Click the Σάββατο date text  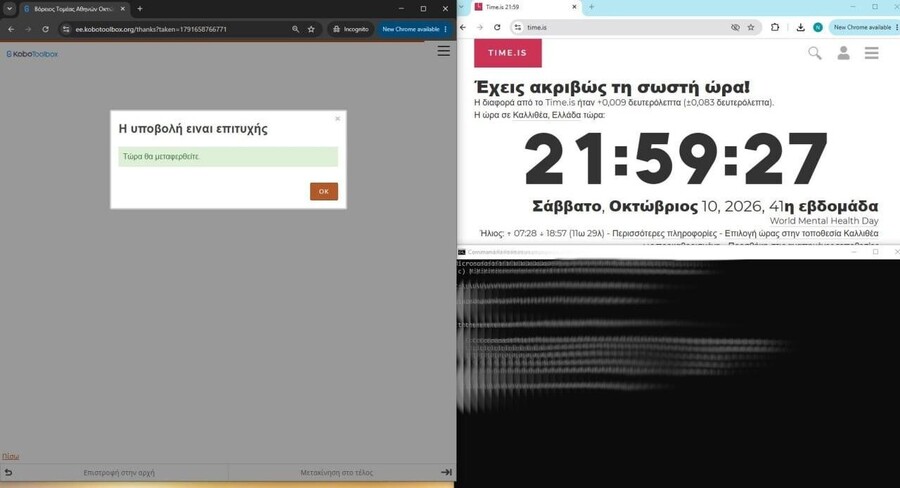[x=567, y=206]
